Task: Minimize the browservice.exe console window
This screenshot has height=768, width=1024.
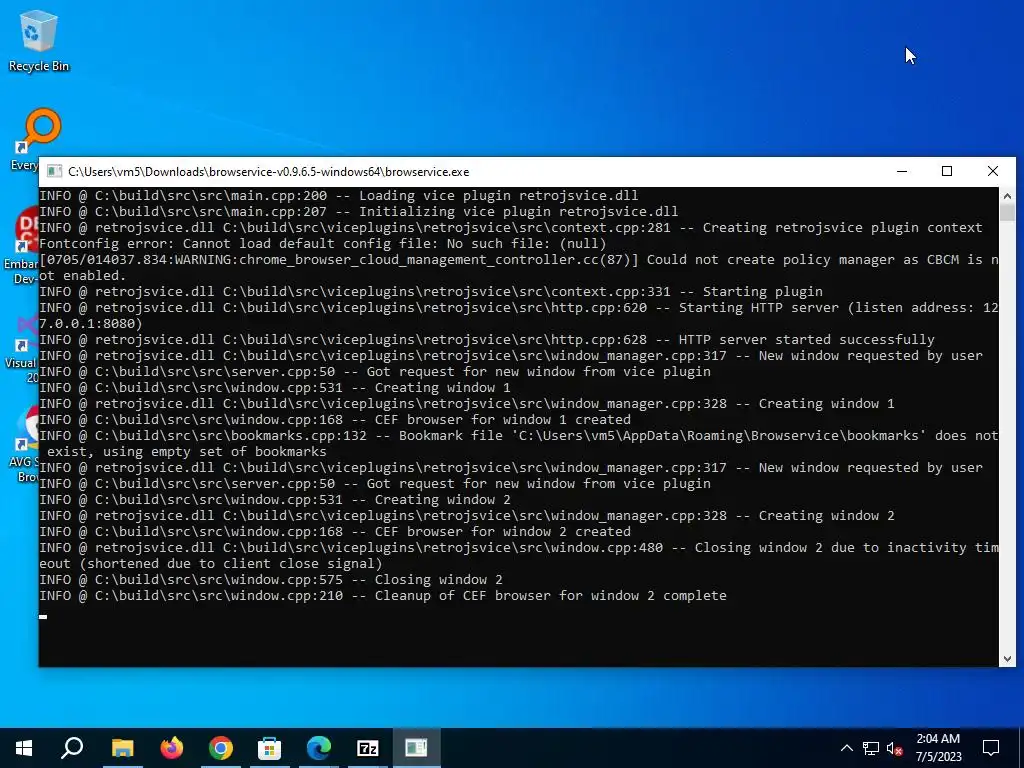Action: pyautogui.click(x=902, y=172)
